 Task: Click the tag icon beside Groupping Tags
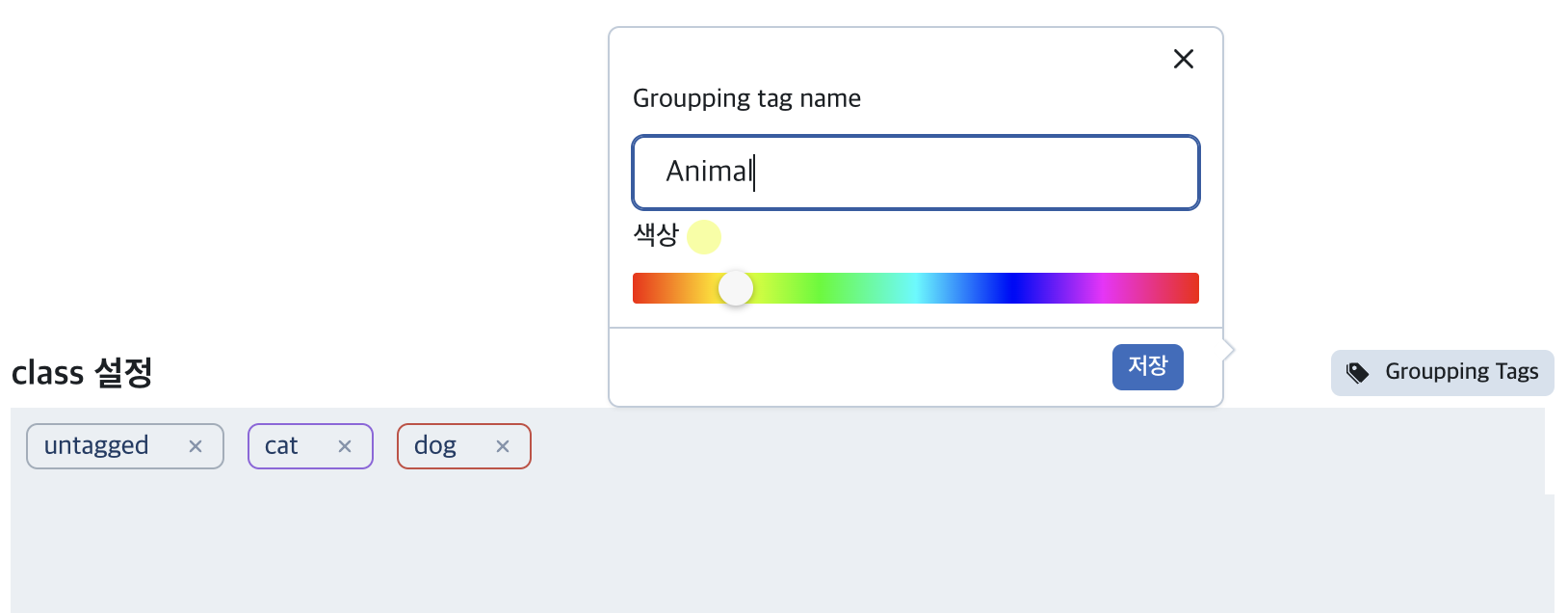pyautogui.click(x=1358, y=373)
